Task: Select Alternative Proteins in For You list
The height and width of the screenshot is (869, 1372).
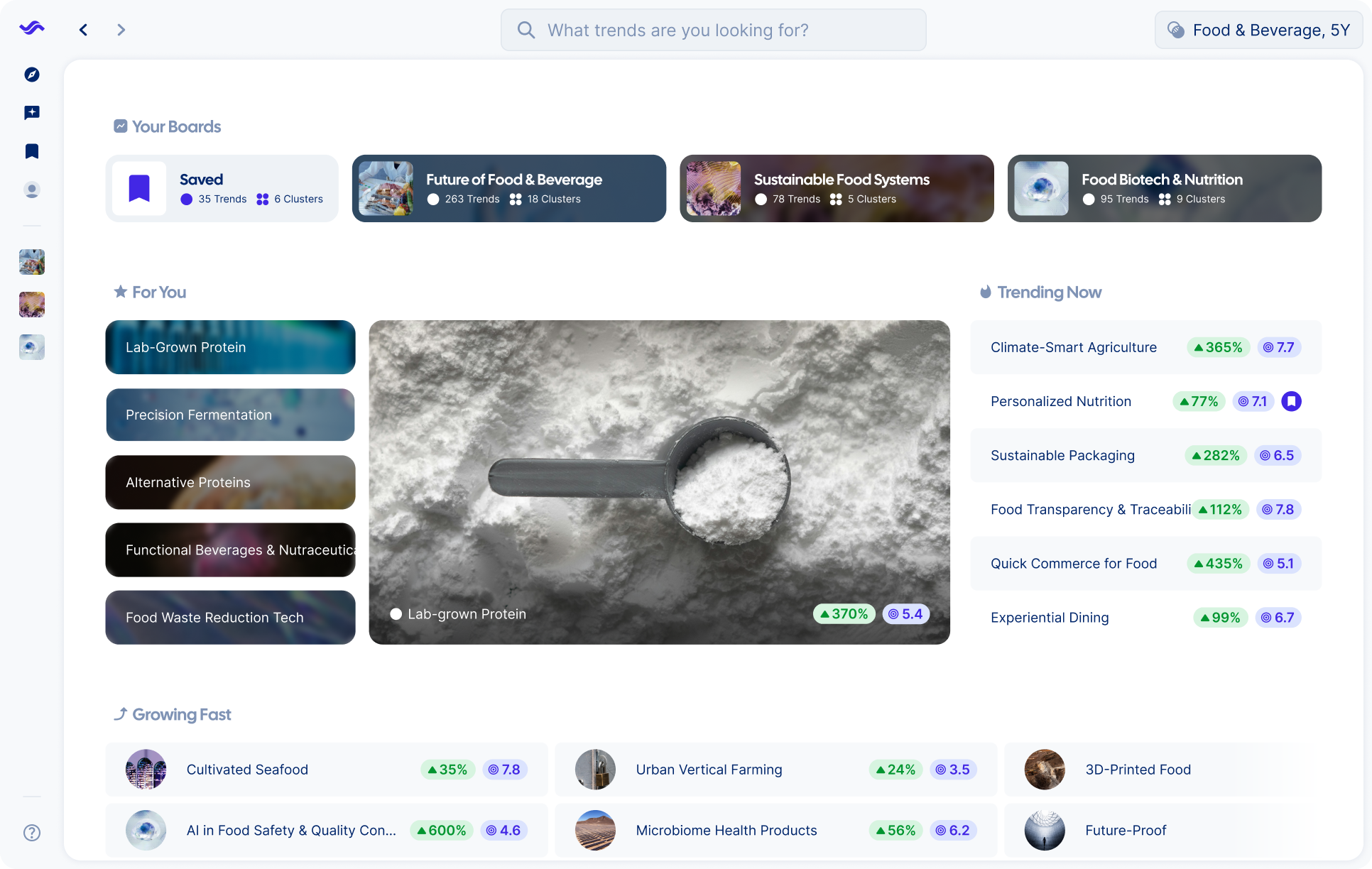Action: click(230, 483)
